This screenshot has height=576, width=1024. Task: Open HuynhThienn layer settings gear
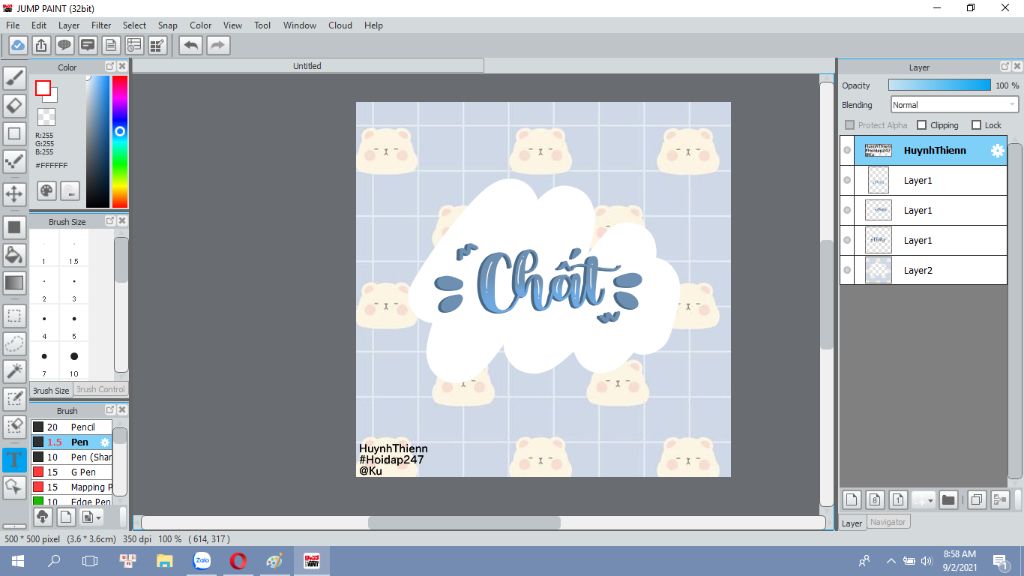point(997,151)
